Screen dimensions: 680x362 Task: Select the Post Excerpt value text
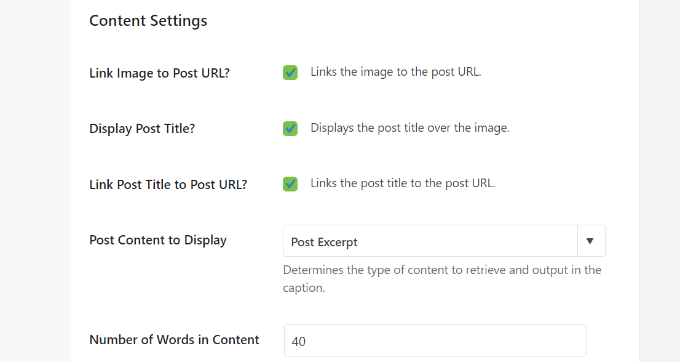click(324, 242)
